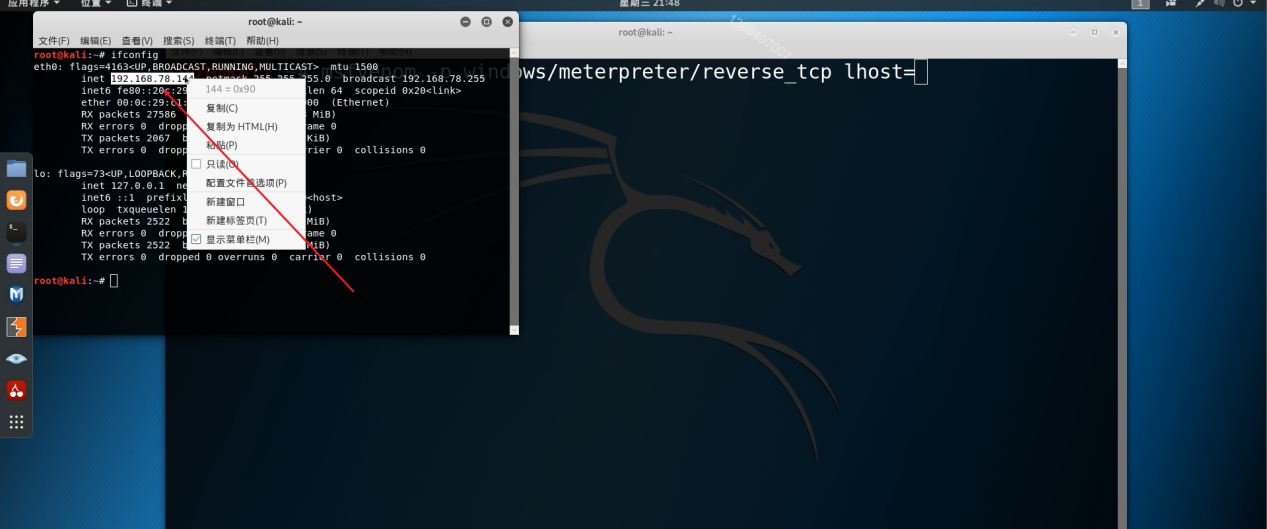Close the front terminal window
This screenshot has width=1267, height=529.
[x=507, y=22]
